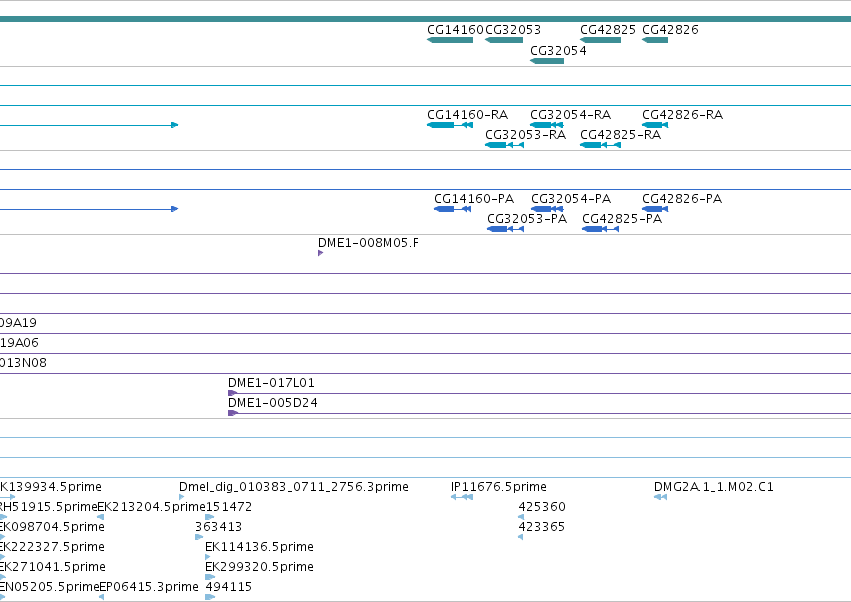
Task: Click the CG14160 gene label
Action: (455, 30)
